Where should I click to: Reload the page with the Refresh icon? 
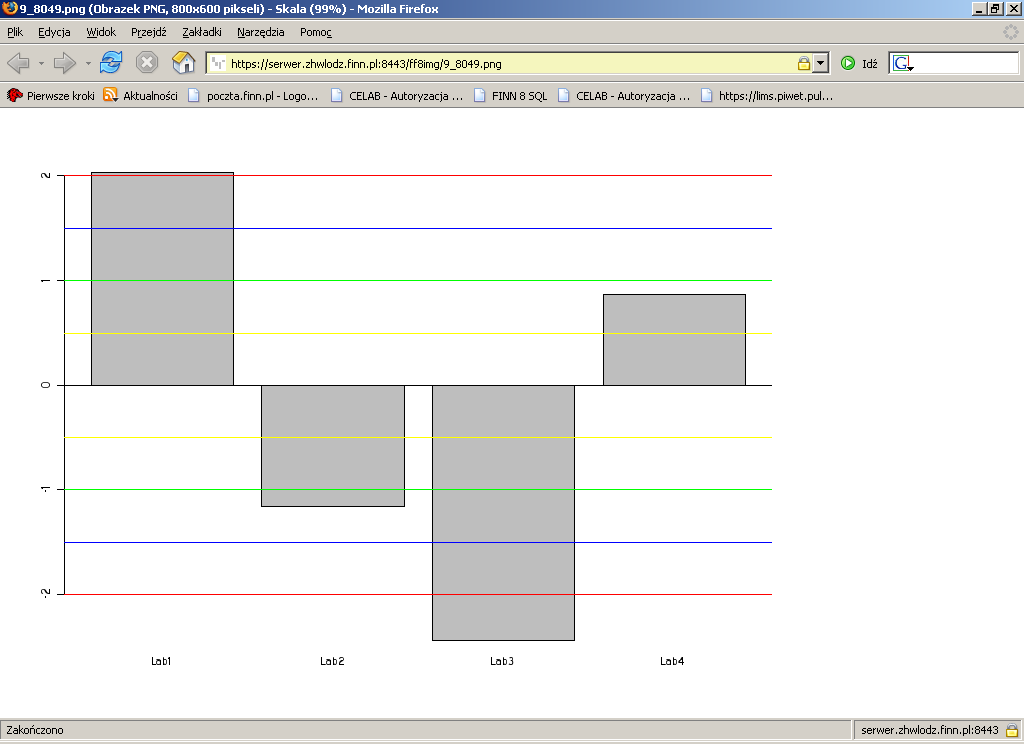point(111,63)
